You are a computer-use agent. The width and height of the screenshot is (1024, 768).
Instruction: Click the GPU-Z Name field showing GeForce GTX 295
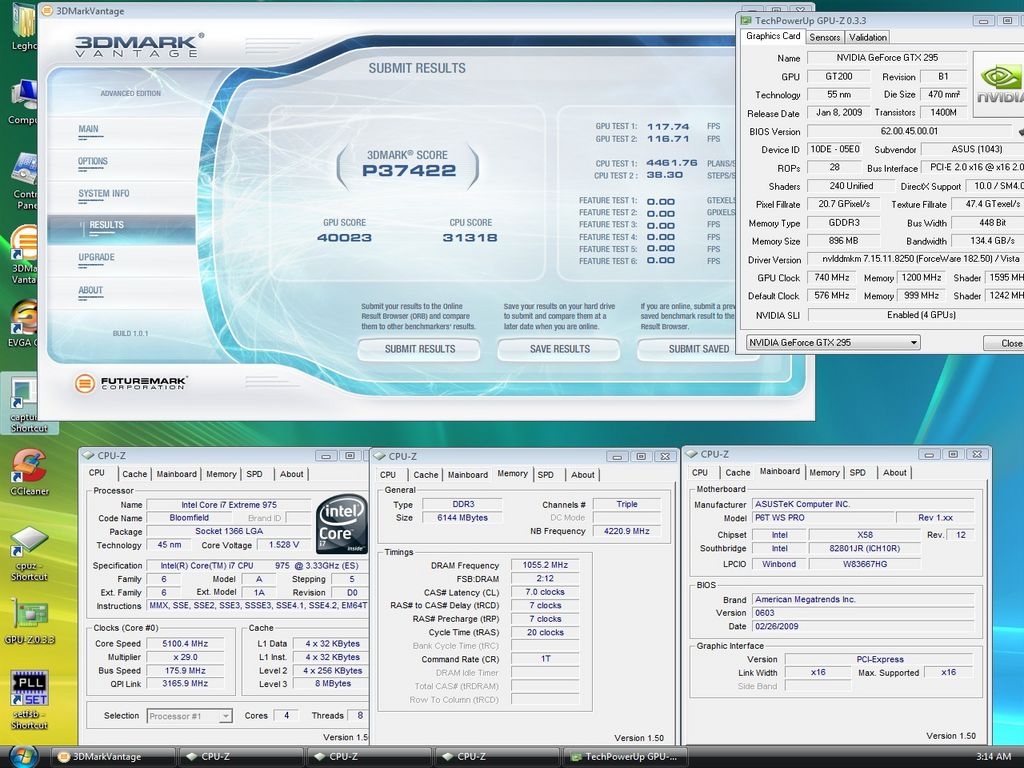click(887, 57)
